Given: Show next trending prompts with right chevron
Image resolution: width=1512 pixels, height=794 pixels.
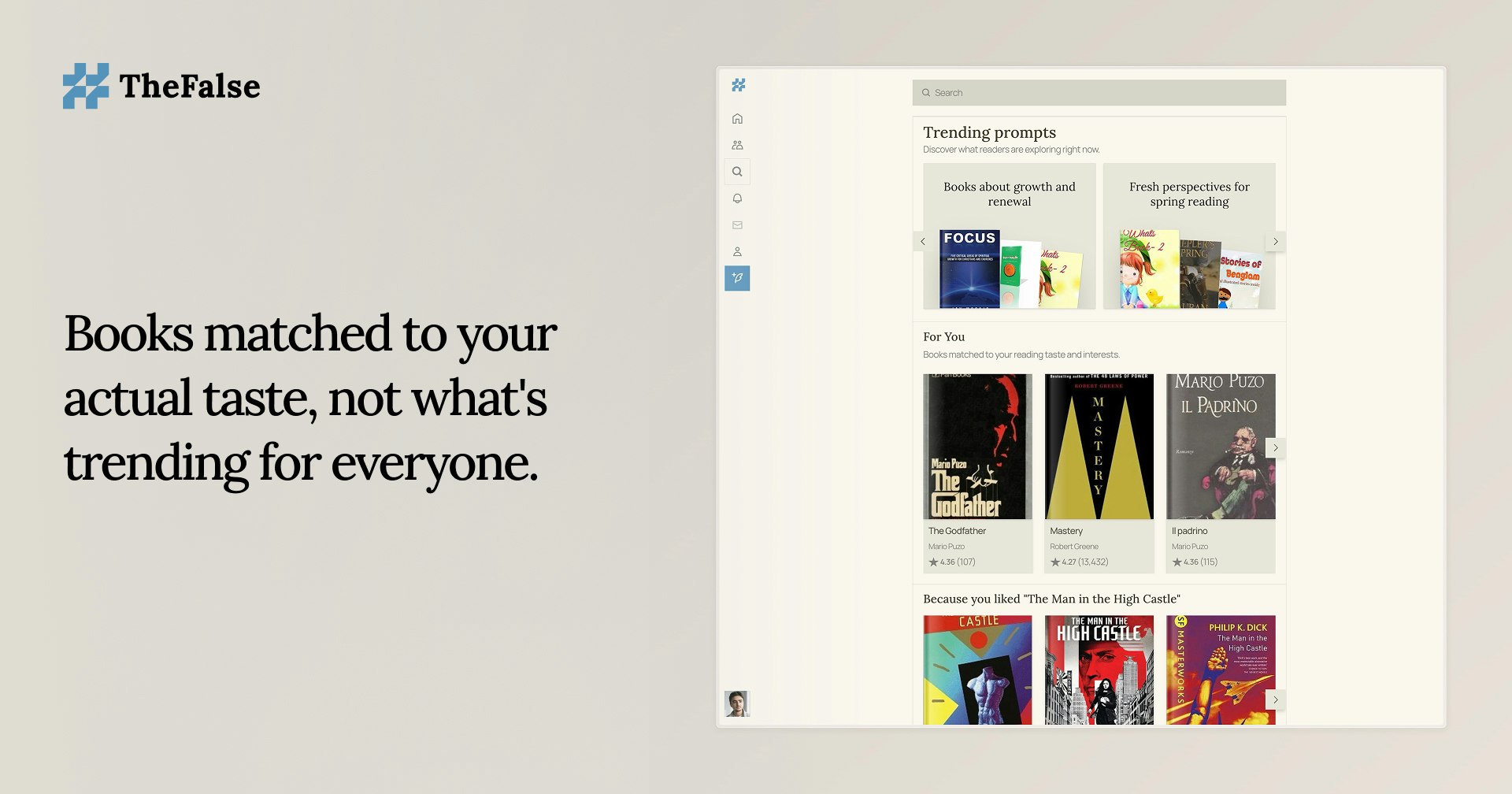Looking at the screenshot, I should pos(1276,242).
